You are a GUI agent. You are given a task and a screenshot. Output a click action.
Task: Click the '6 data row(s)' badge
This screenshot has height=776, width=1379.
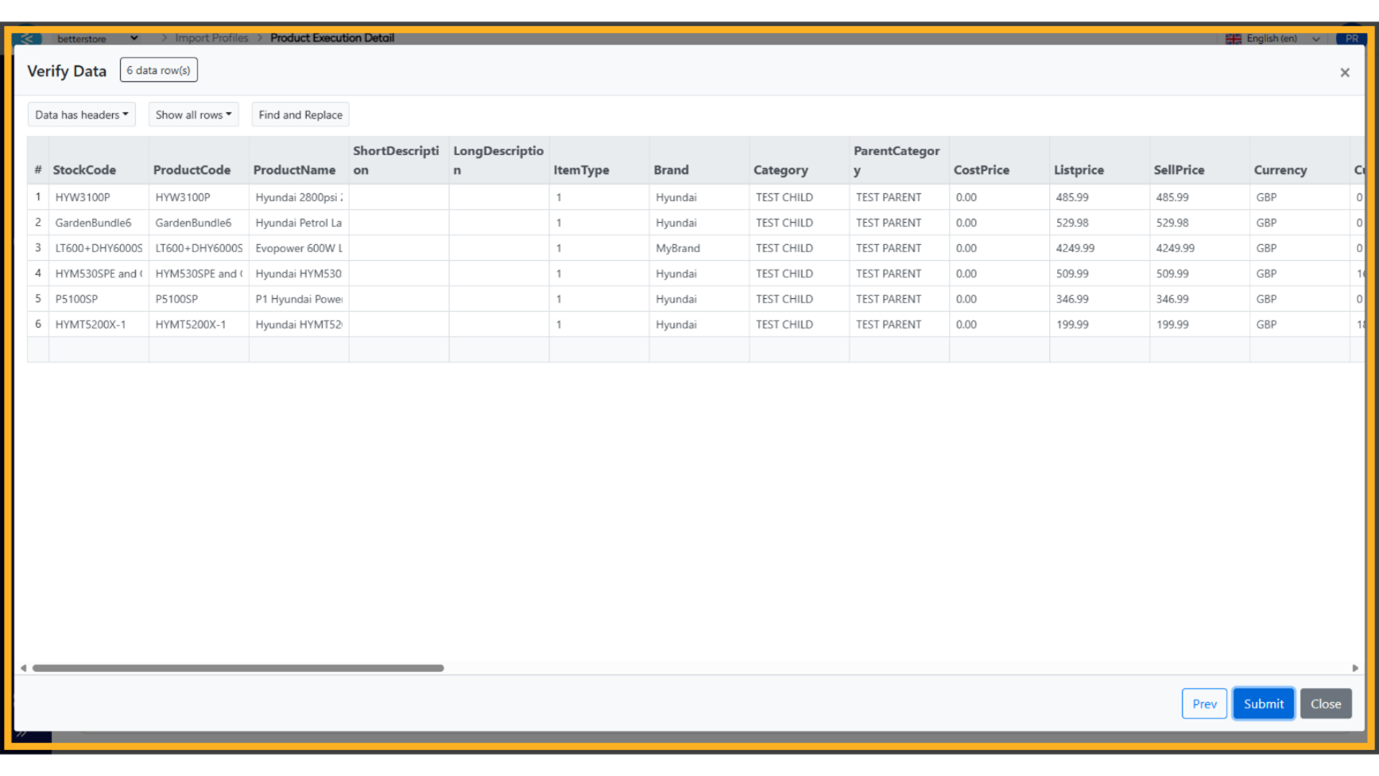(159, 70)
